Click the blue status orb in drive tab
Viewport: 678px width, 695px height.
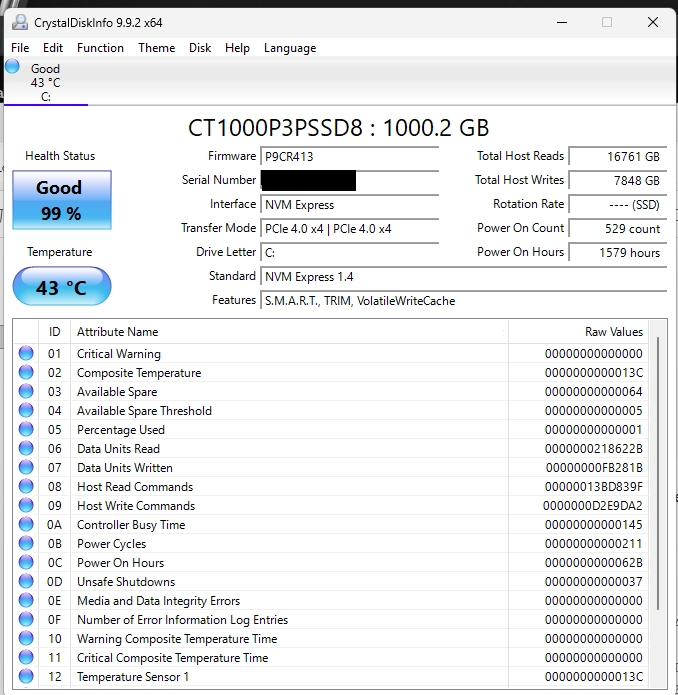click(12, 66)
